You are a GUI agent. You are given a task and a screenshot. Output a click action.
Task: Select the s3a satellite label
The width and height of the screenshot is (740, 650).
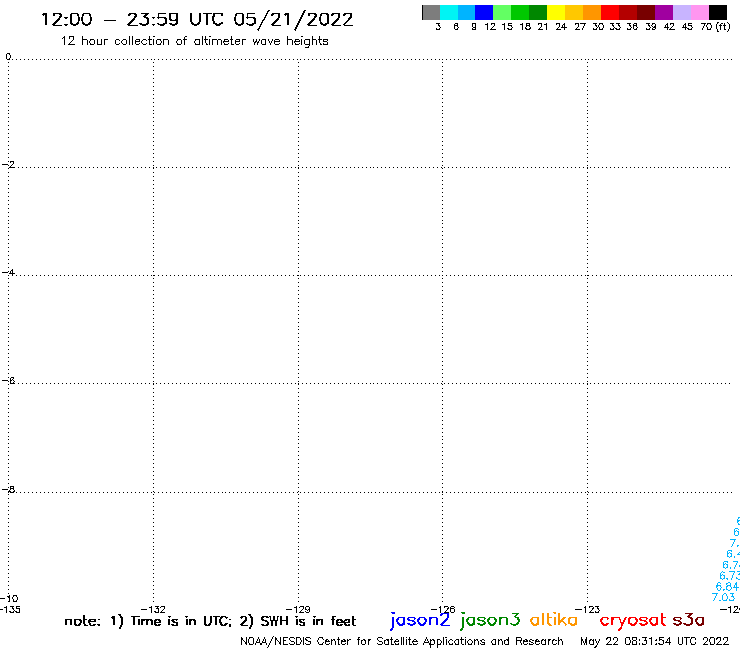tap(689, 620)
